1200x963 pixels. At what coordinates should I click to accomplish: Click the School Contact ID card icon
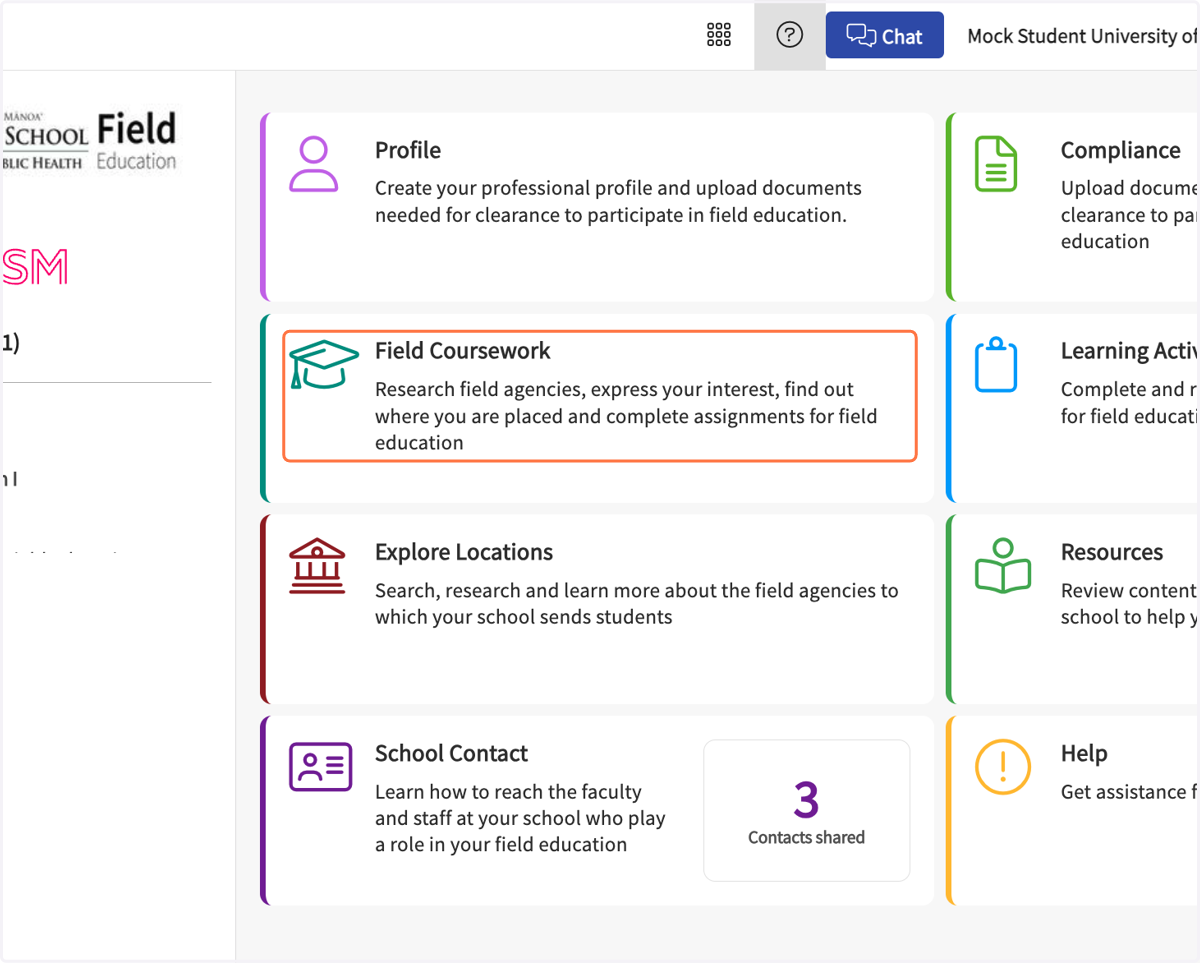pyautogui.click(x=320, y=767)
